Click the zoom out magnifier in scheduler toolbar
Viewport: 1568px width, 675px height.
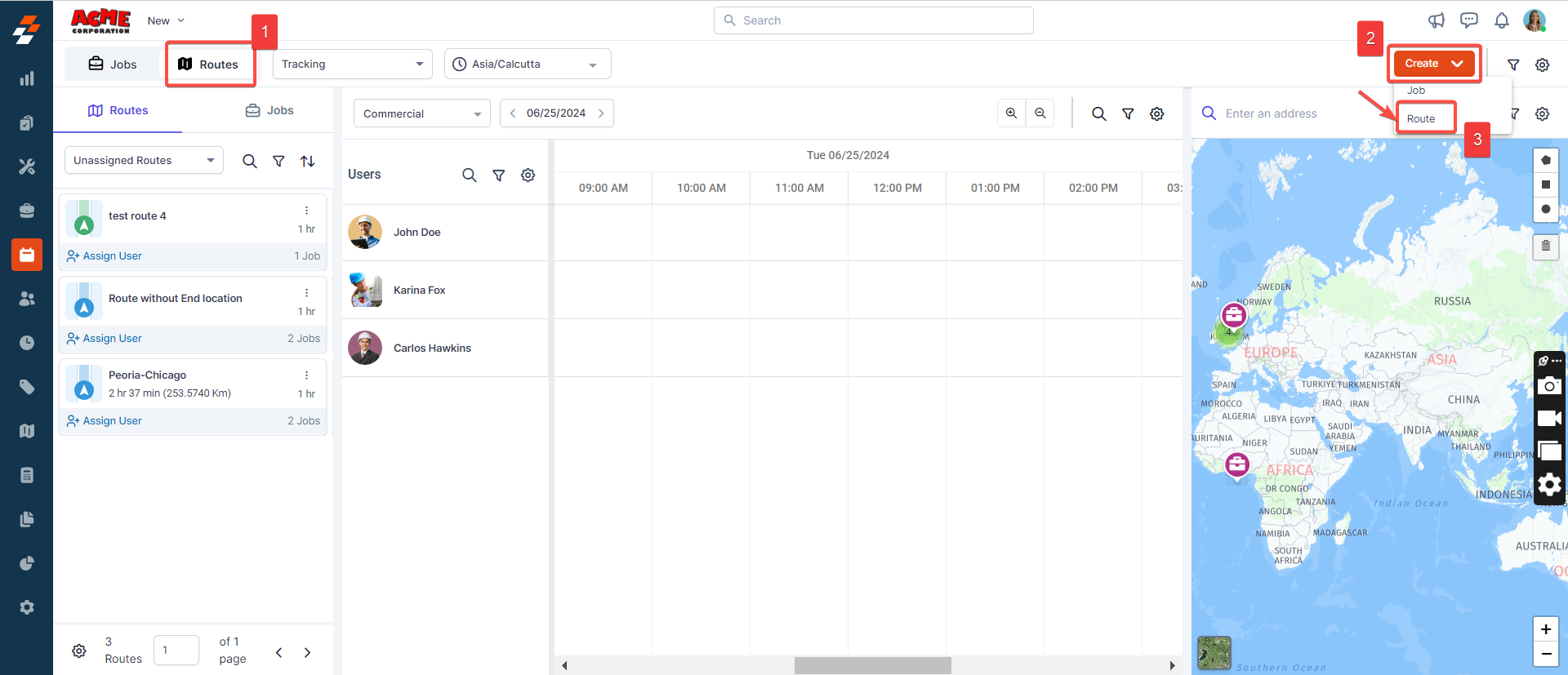coord(1040,113)
